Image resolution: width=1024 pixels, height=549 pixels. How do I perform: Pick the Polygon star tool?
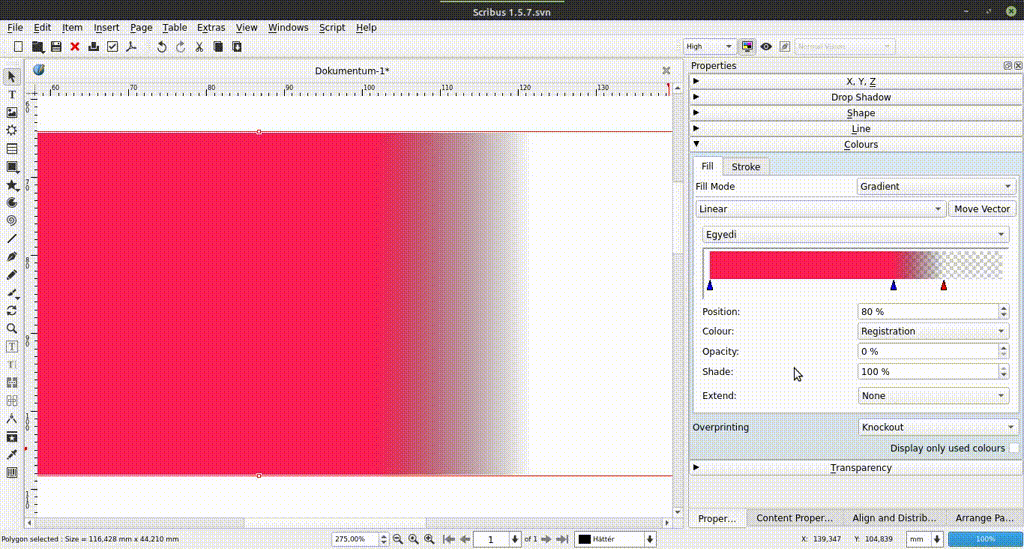(12, 185)
